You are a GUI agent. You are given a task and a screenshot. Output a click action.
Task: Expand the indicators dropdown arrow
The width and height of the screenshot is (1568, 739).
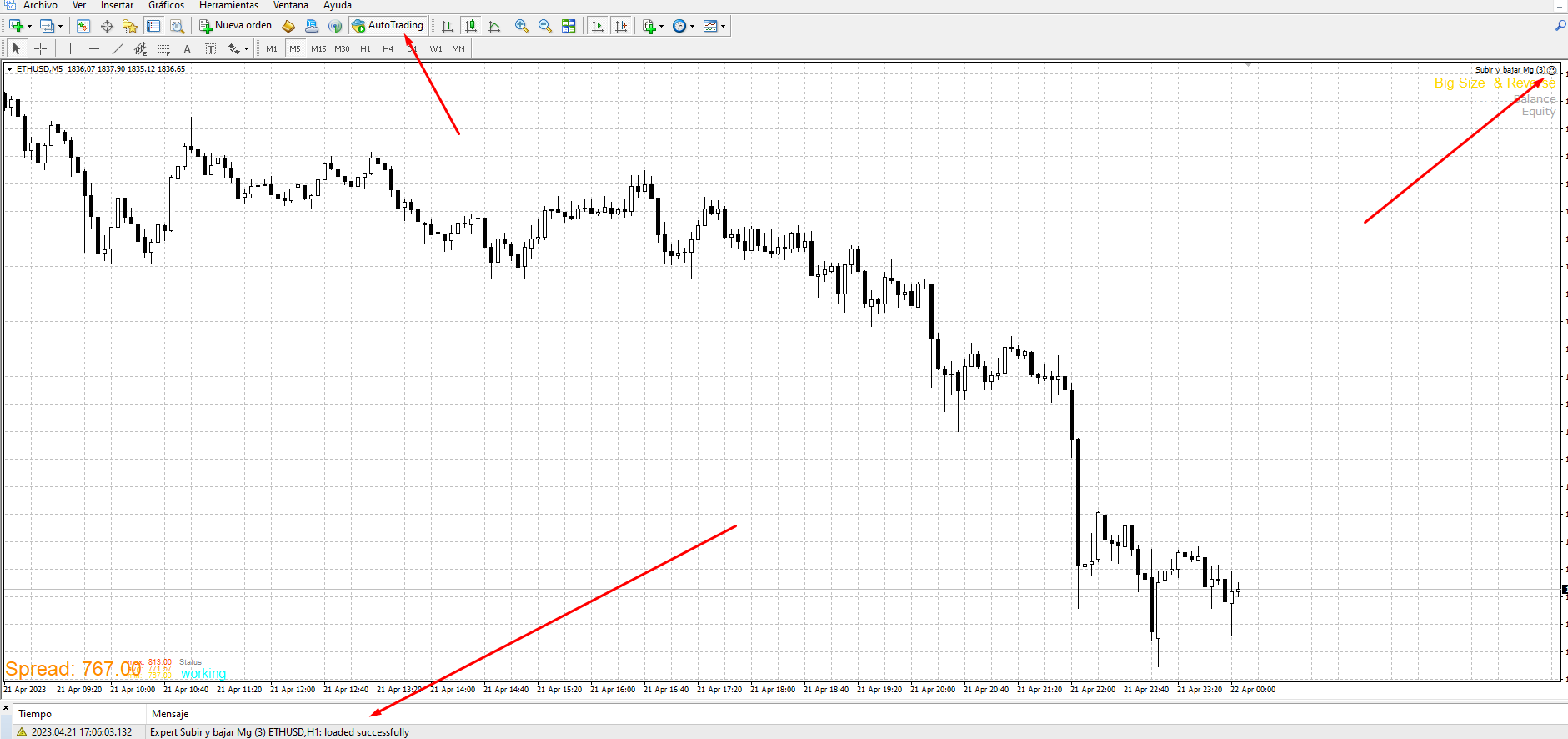662,26
